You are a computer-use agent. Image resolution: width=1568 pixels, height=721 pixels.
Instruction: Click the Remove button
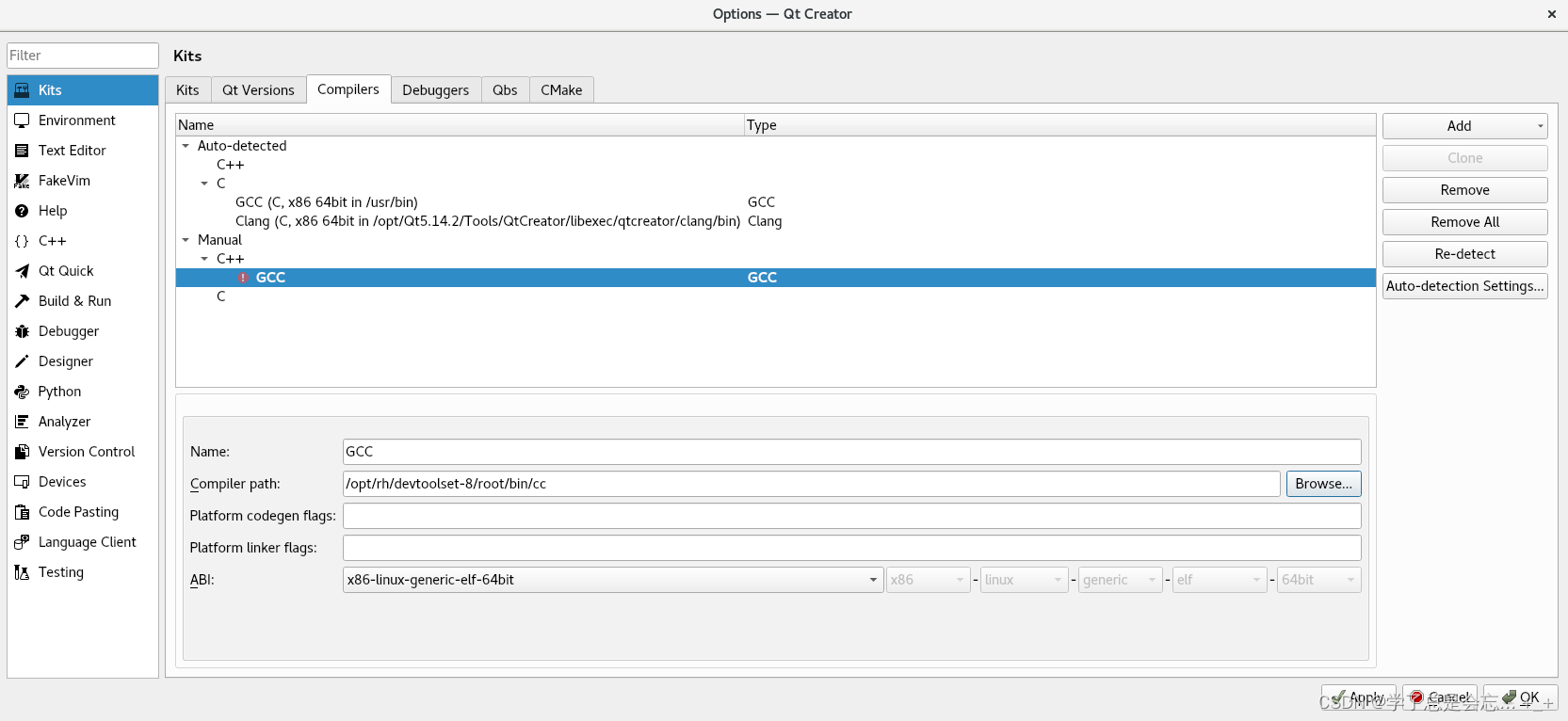point(1464,190)
